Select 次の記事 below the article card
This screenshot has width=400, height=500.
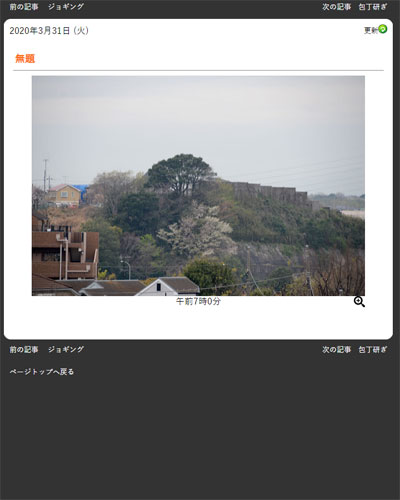tap(336, 349)
